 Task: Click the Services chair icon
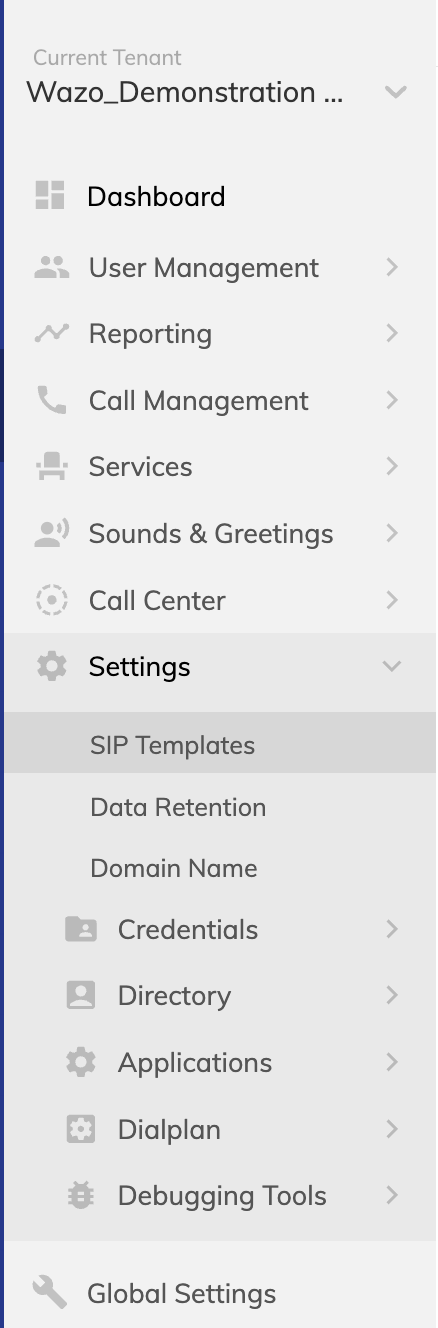[x=51, y=466]
